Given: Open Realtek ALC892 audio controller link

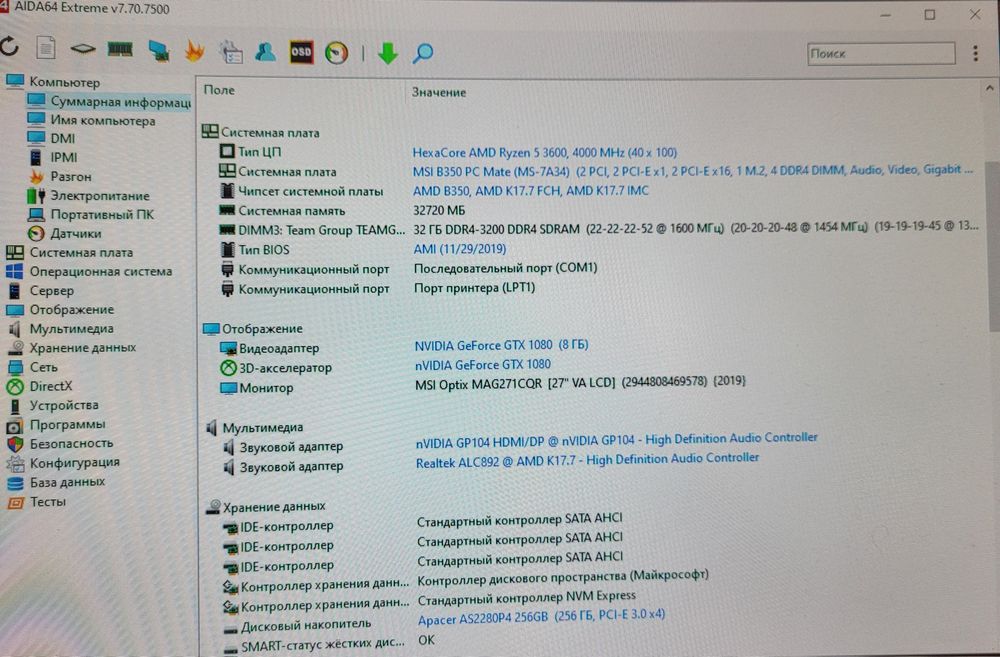Looking at the screenshot, I should coord(587,460).
